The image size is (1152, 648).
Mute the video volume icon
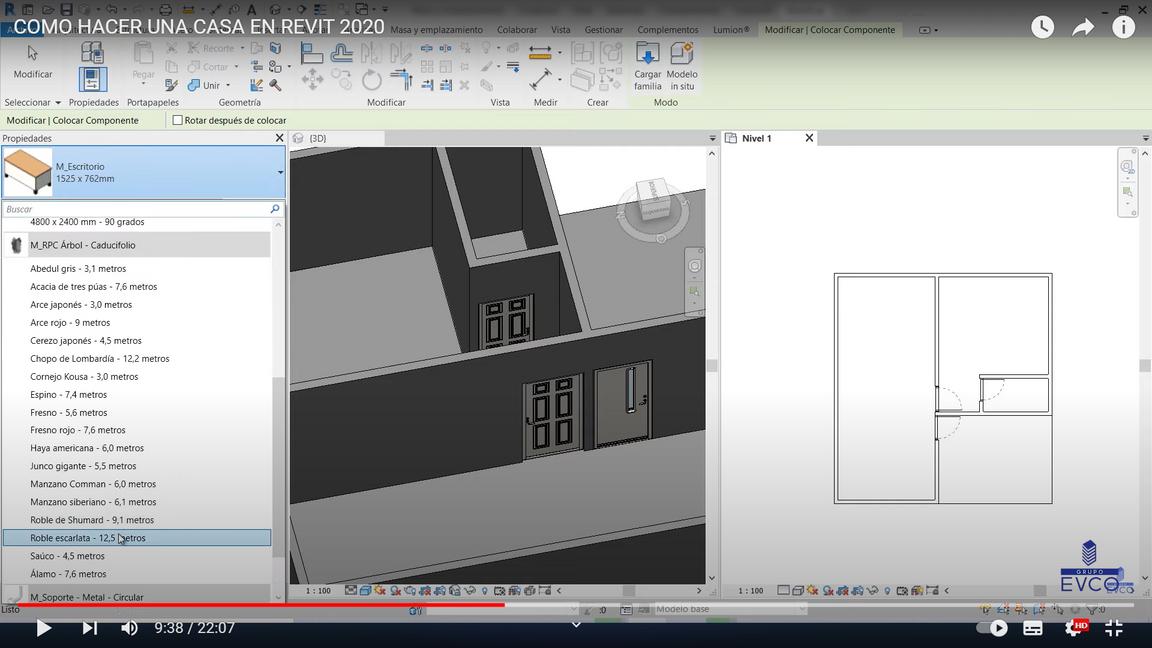(x=129, y=628)
